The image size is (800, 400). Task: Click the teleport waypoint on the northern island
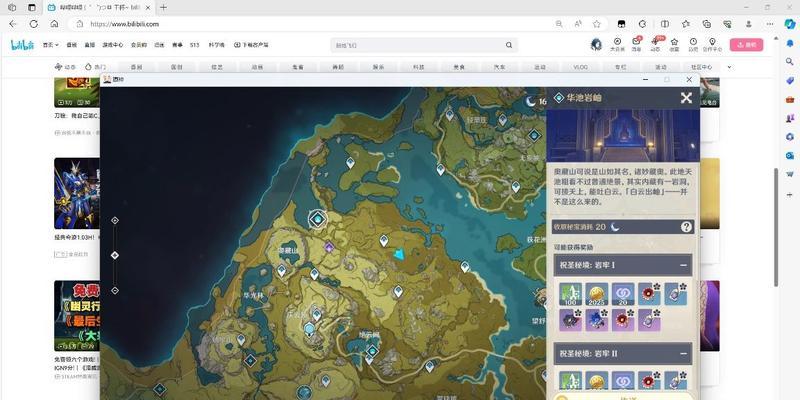click(x=350, y=163)
